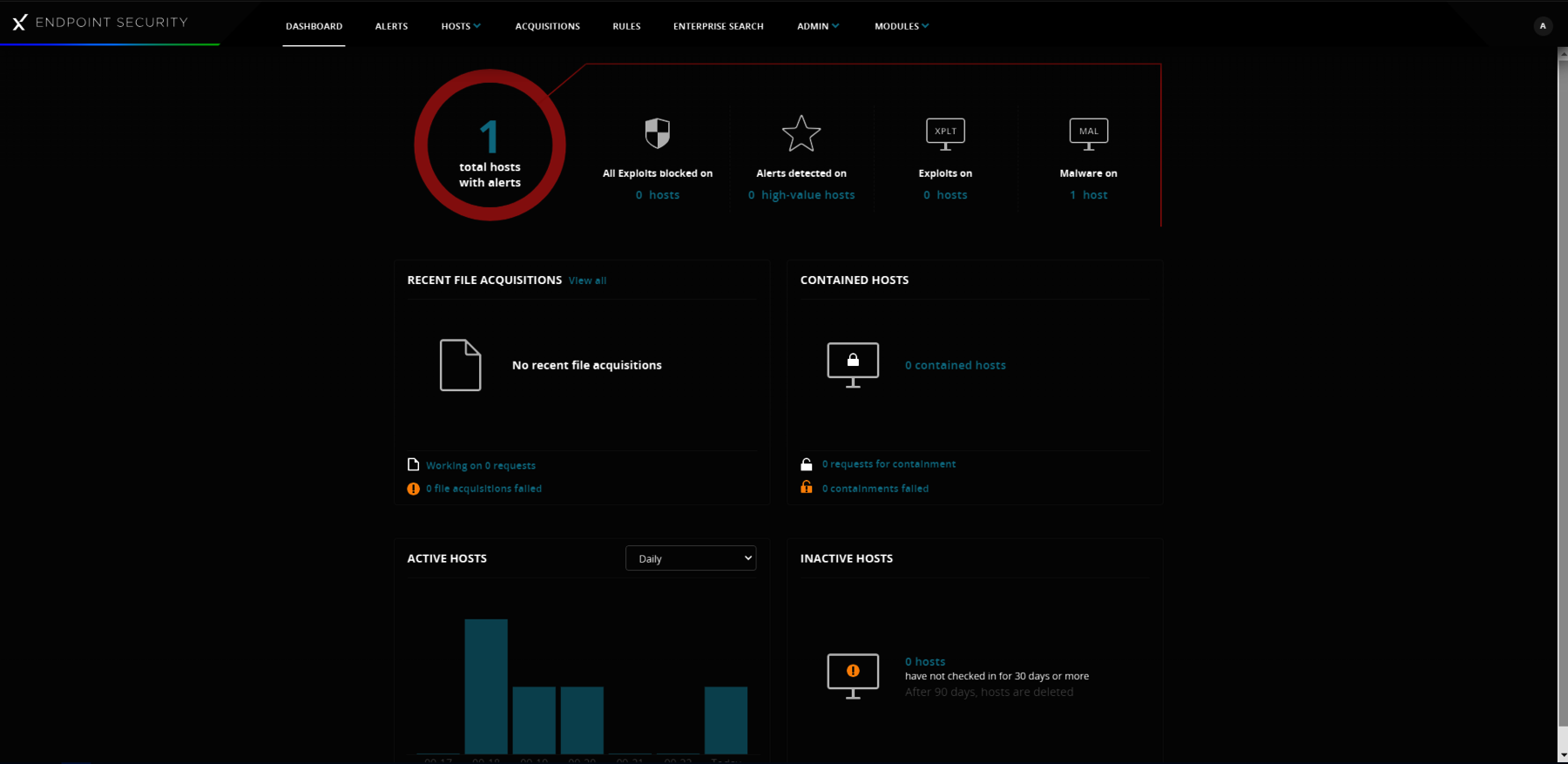Click the star icon for high-value hosts
This screenshot has width=1568, height=764.
(x=801, y=133)
